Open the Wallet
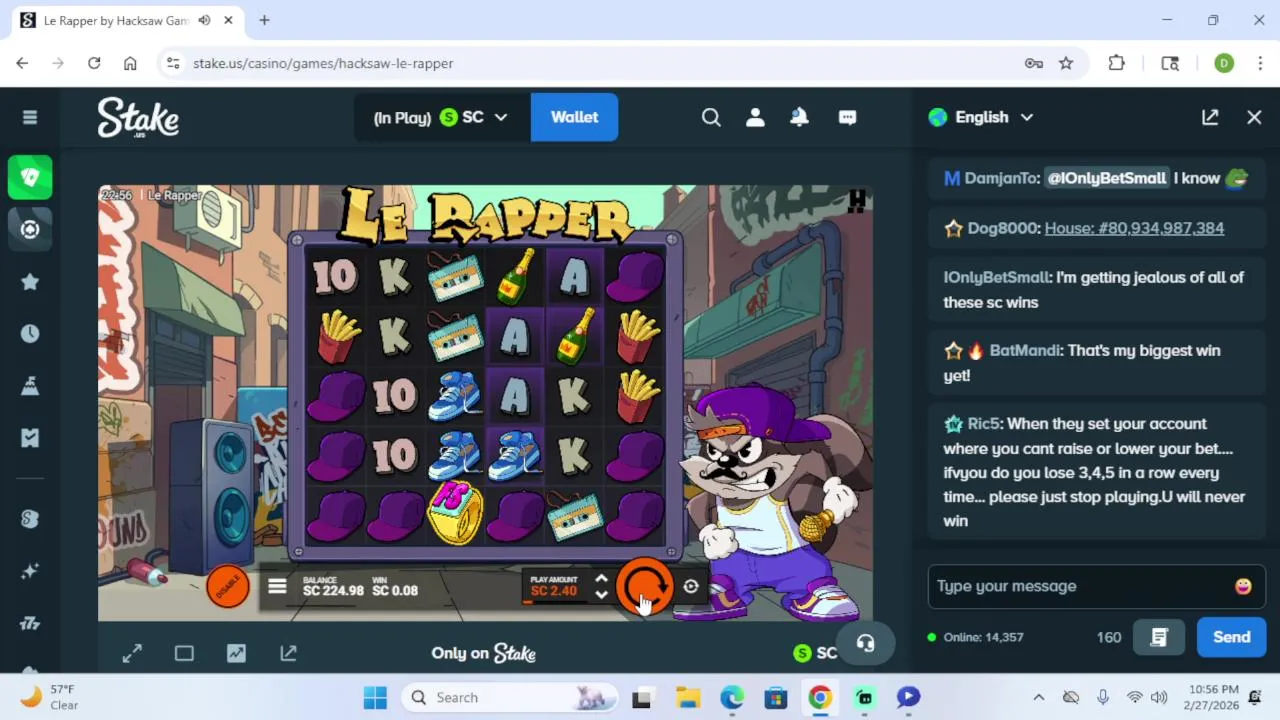This screenshot has width=1280, height=720. (x=574, y=117)
